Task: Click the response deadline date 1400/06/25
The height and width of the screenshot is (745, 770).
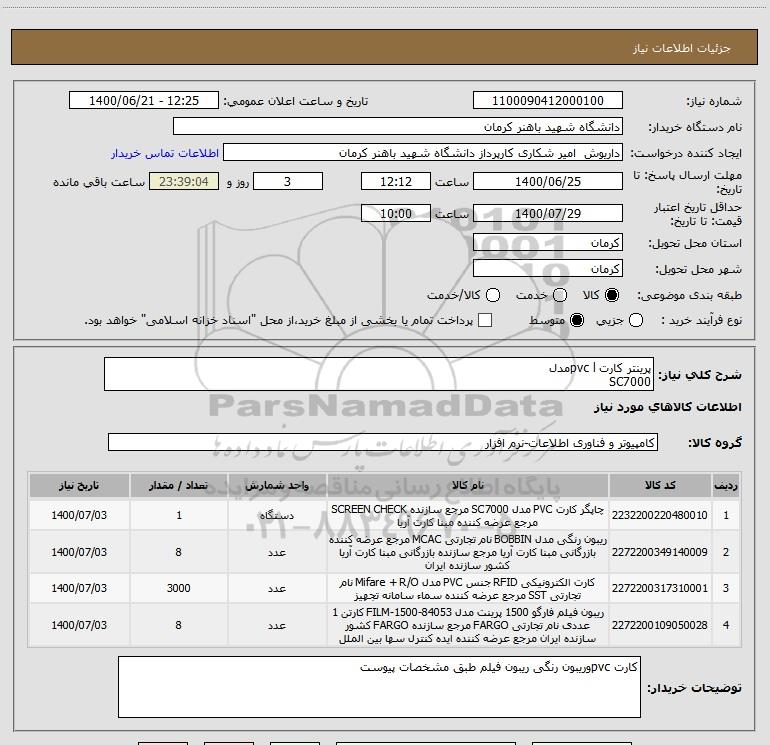Action: (x=548, y=181)
